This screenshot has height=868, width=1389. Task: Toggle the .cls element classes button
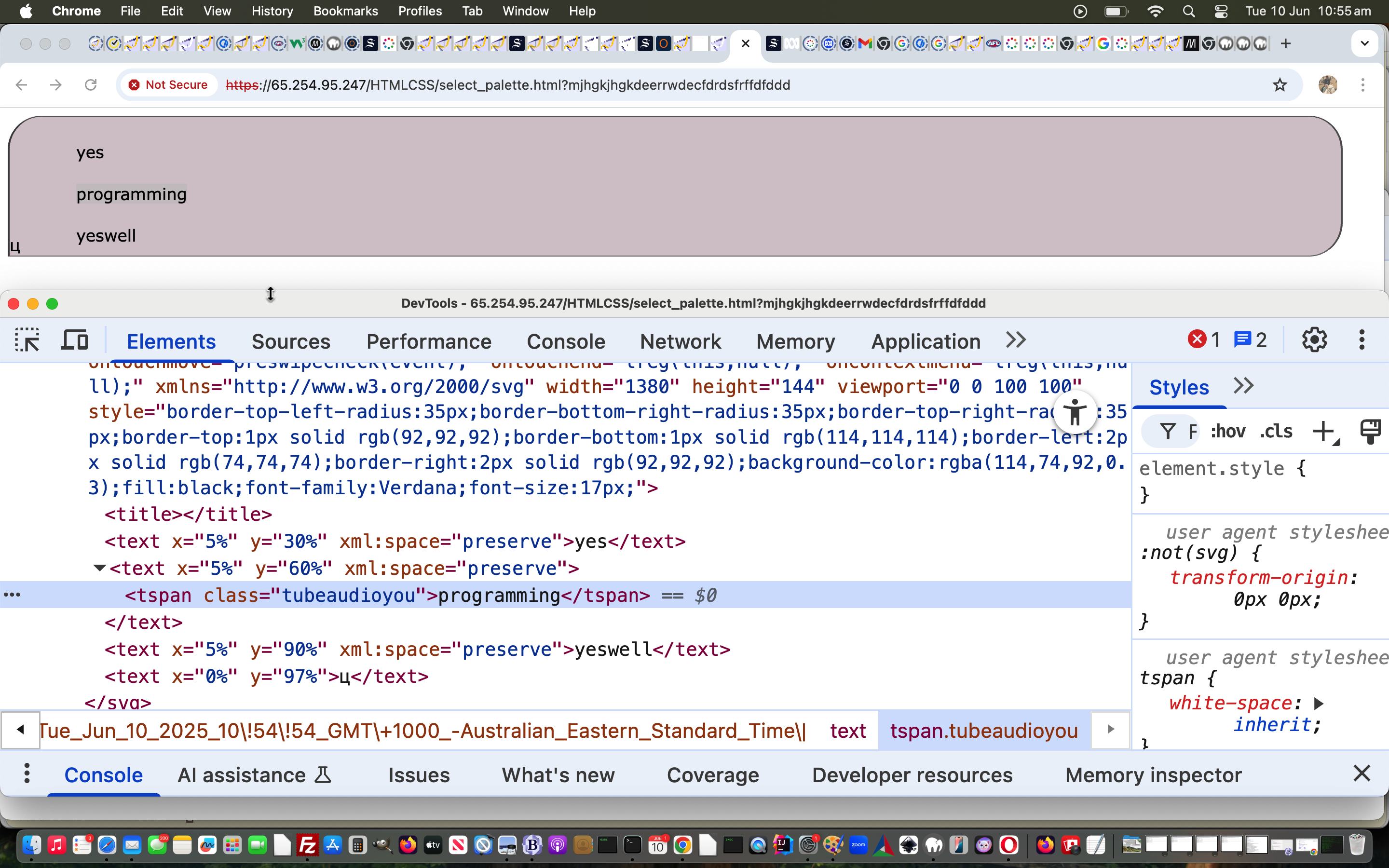click(1276, 431)
